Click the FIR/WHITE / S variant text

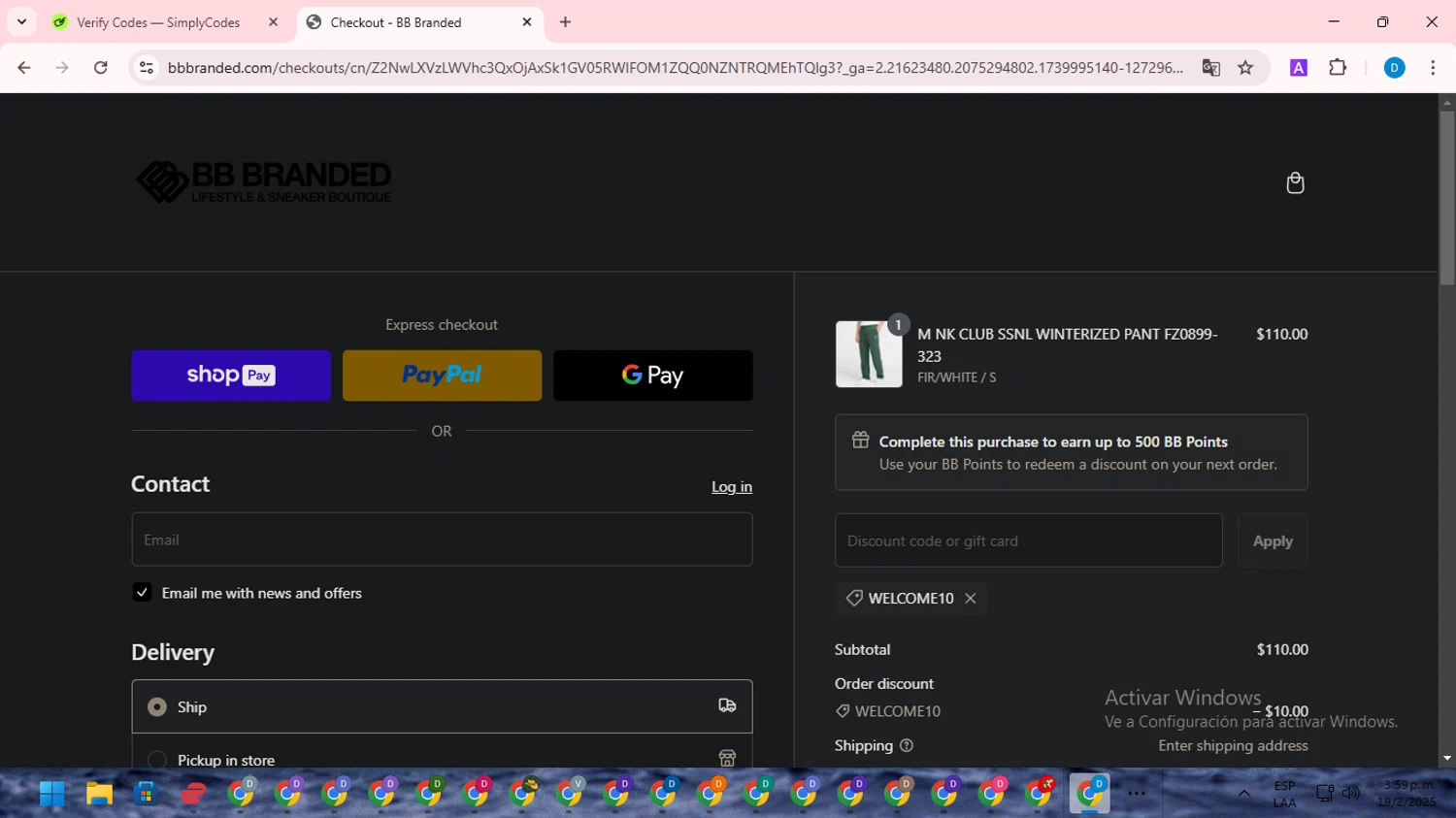pos(956,377)
